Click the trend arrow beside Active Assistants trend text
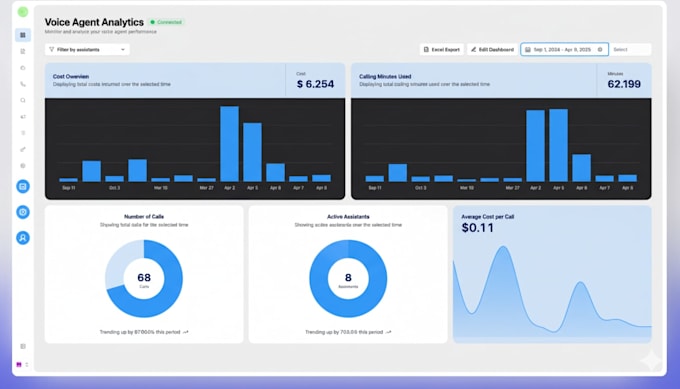This screenshot has height=389, width=680. [389, 332]
